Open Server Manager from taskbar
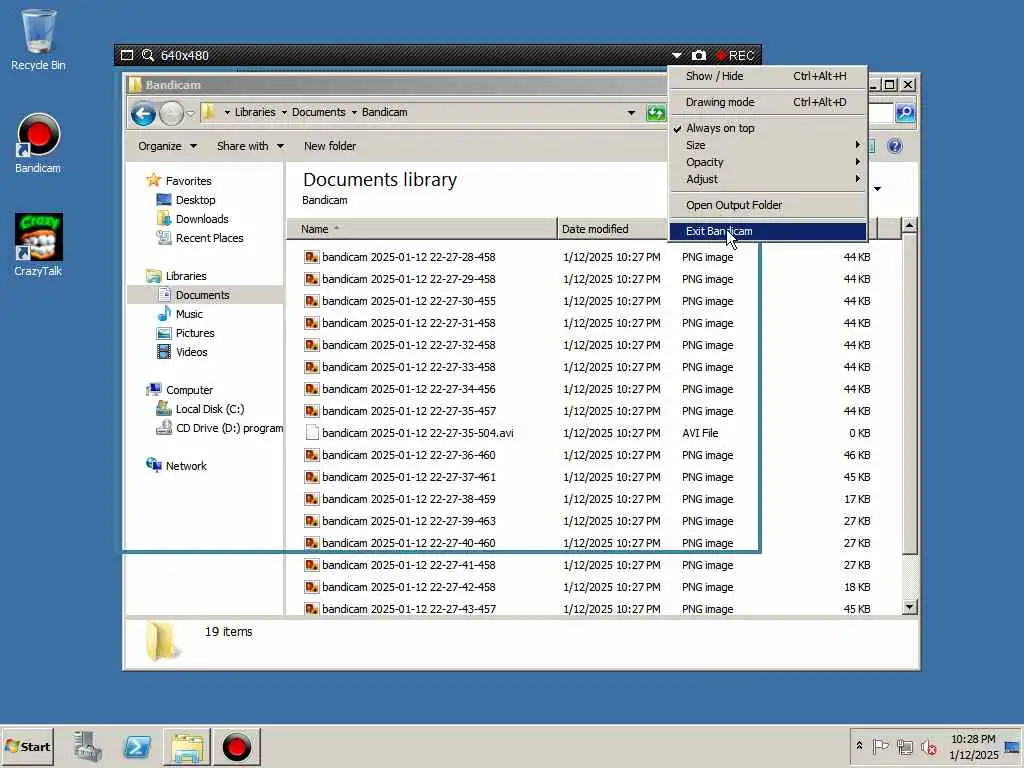 click(x=88, y=746)
